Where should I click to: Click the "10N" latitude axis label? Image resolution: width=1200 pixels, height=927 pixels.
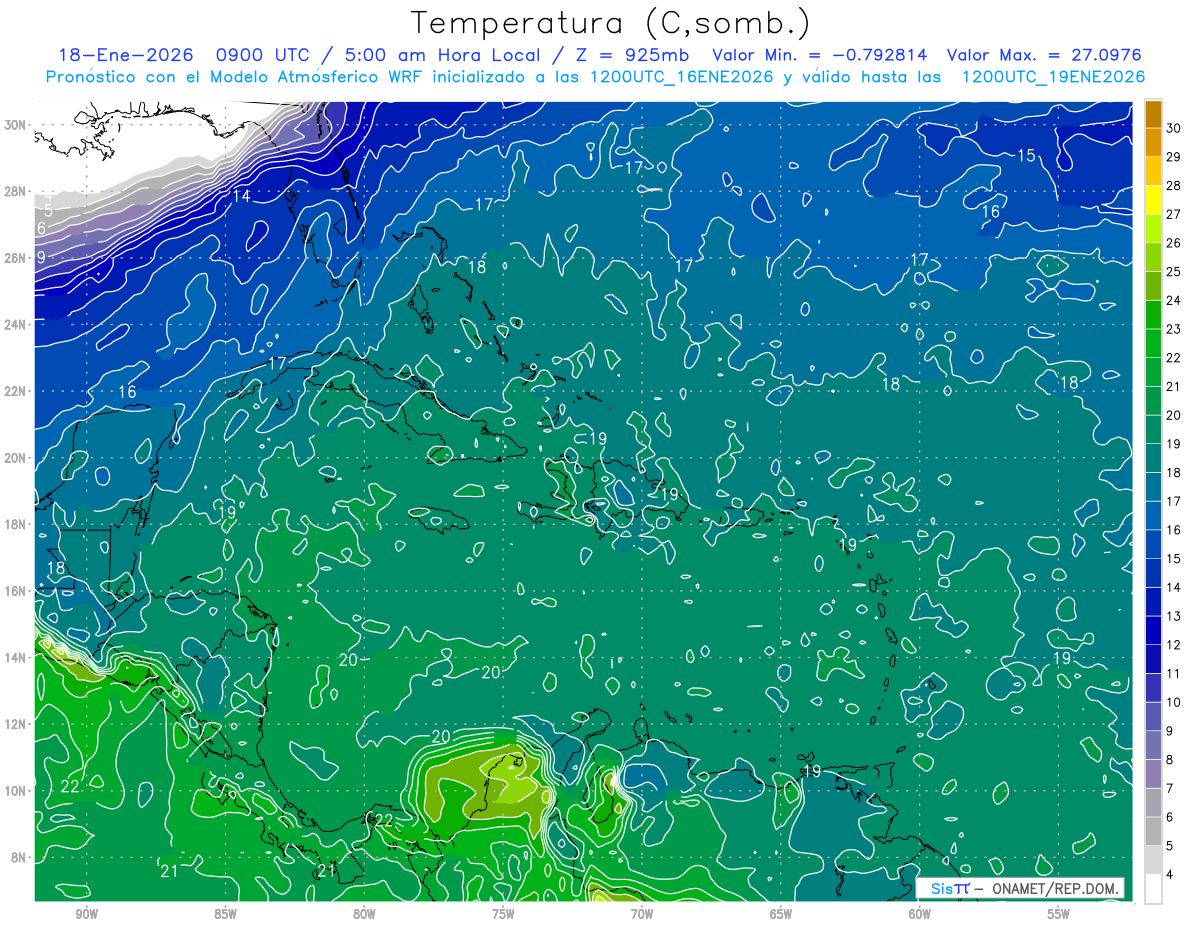(15, 791)
